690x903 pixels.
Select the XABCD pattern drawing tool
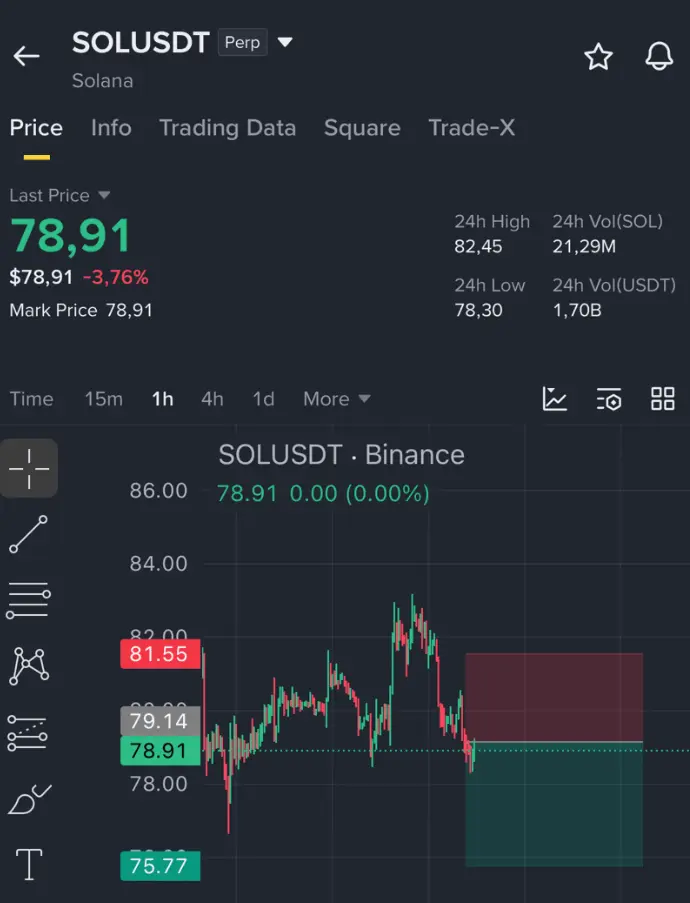coord(29,666)
